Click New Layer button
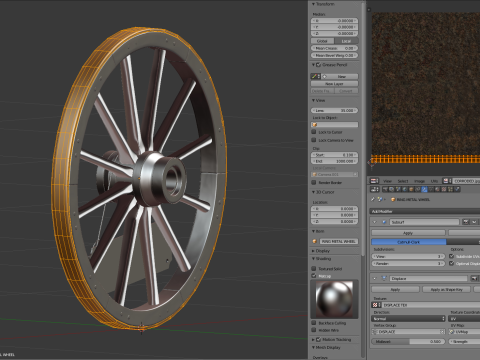Image resolution: width=480 pixels, height=360 pixels. pyautogui.click(x=334, y=84)
